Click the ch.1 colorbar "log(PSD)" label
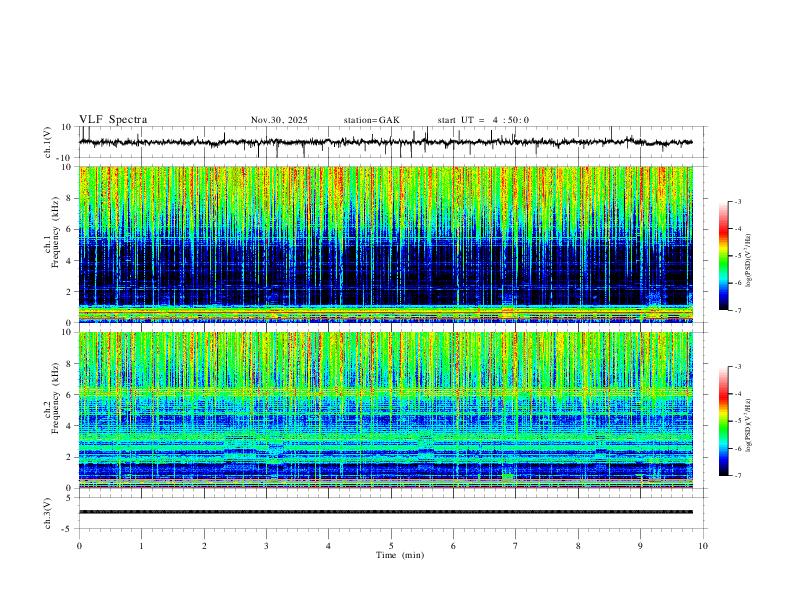This screenshot has width=792, height=612. [749, 260]
